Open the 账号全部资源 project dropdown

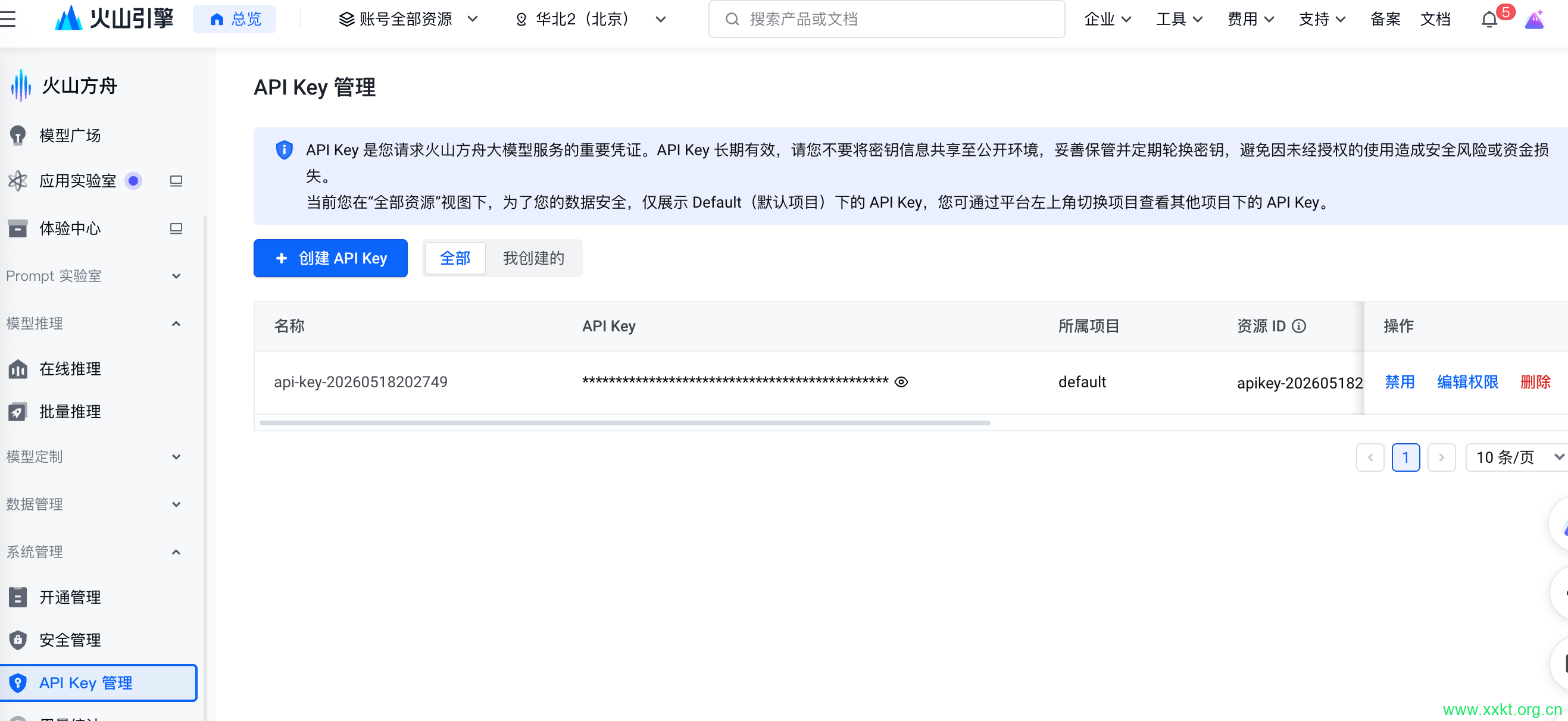tap(408, 20)
